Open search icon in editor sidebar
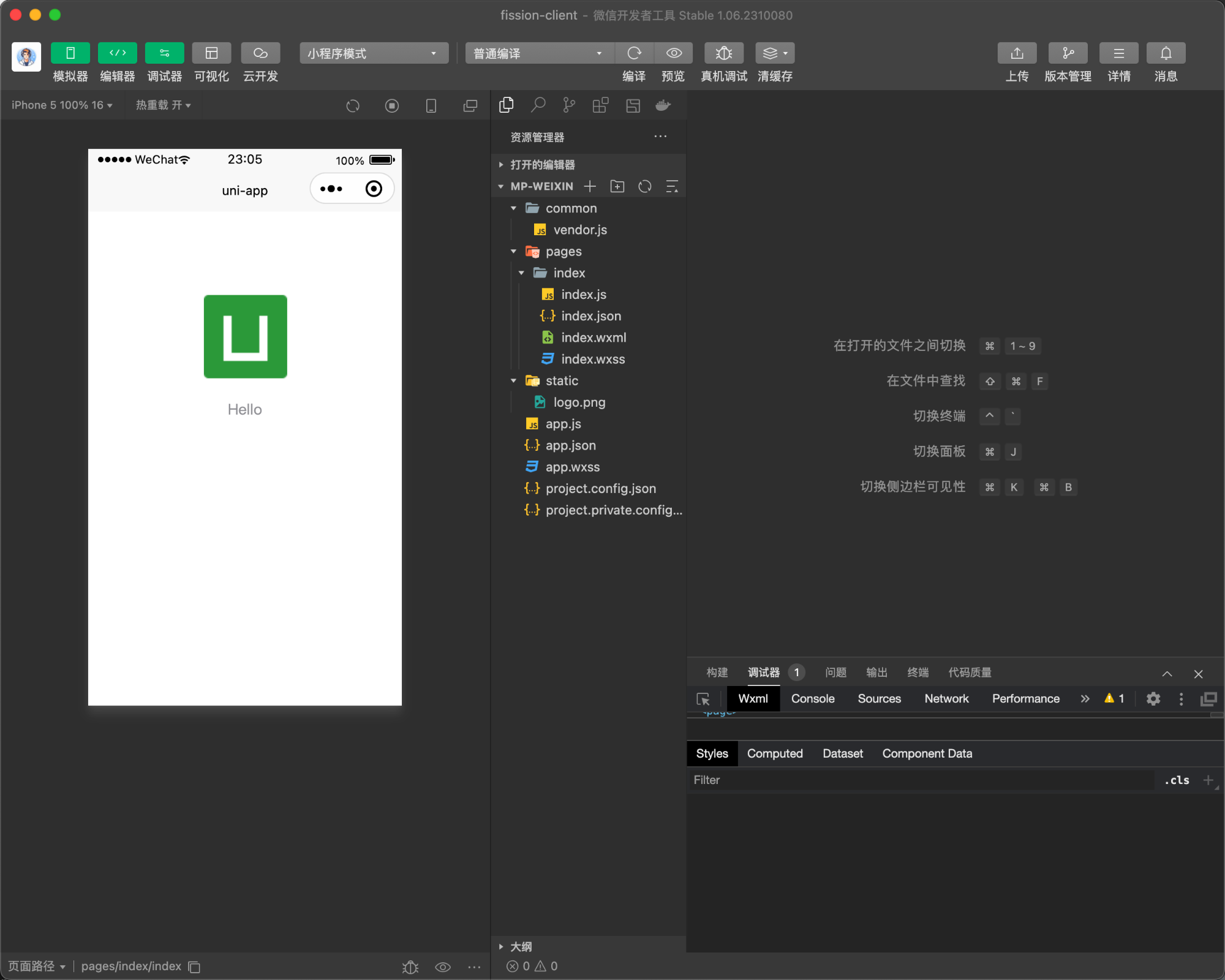The image size is (1225, 980). (x=538, y=105)
